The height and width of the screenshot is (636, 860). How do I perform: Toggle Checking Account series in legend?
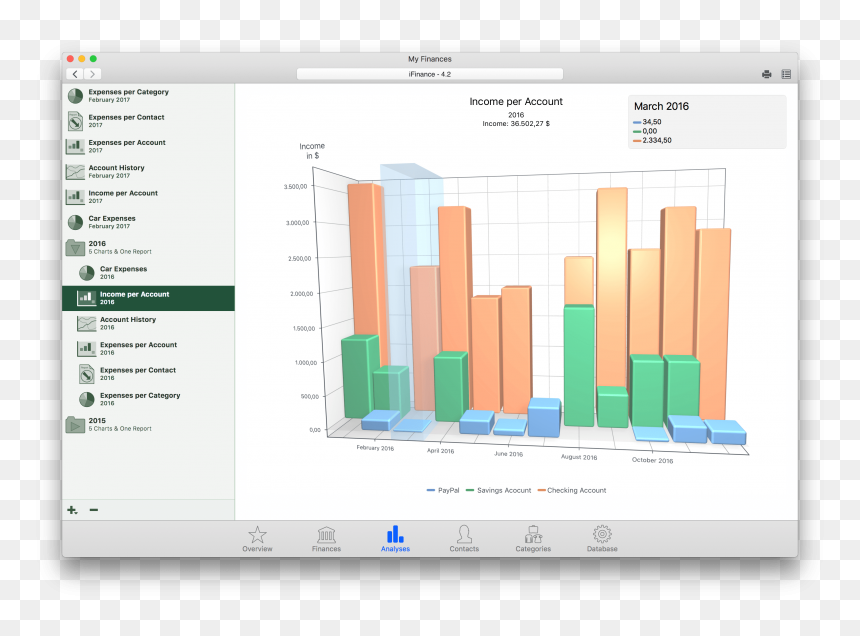point(572,490)
